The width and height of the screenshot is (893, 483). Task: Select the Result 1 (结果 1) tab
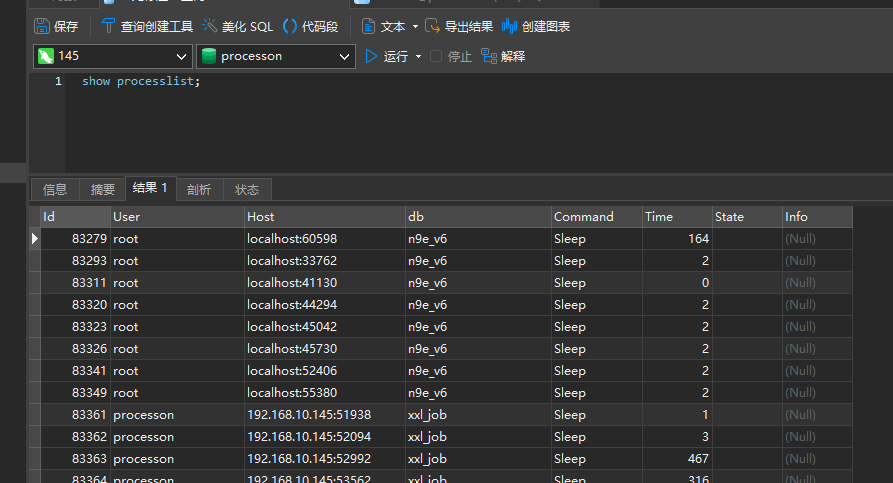pyautogui.click(x=150, y=188)
